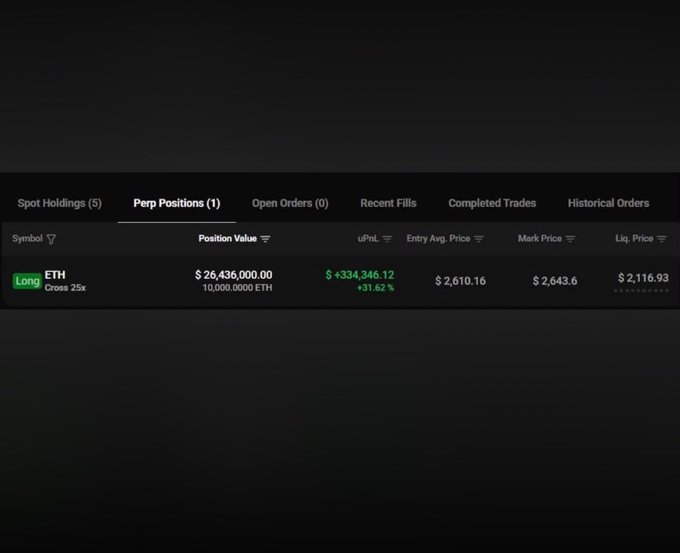The image size is (680, 553).
Task: Click the Entry Avg. Price sort icon
Action: (479, 239)
